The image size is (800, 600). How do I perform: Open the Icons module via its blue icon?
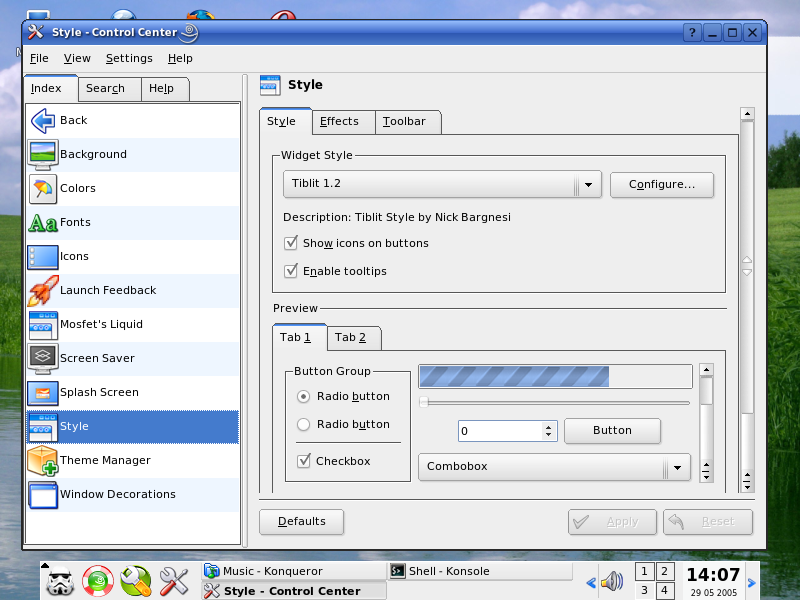[x=43, y=256]
